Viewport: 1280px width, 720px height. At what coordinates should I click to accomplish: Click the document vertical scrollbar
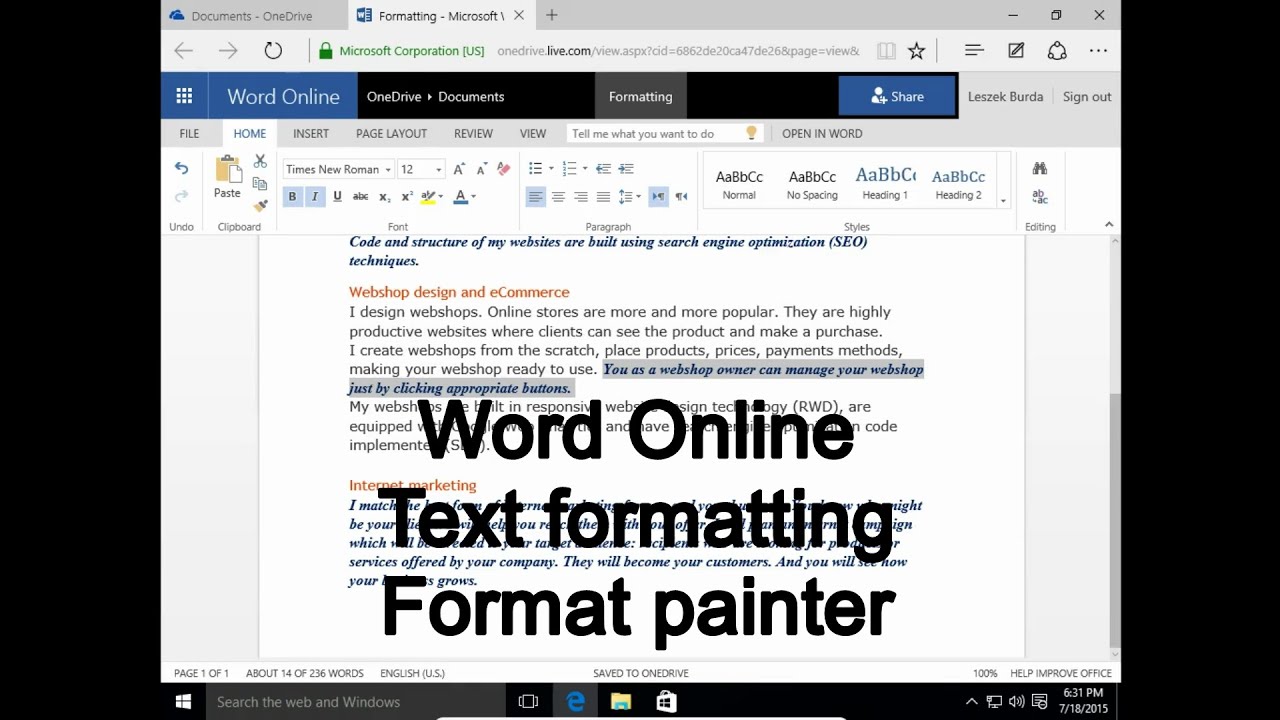click(x=1115, y=446)
